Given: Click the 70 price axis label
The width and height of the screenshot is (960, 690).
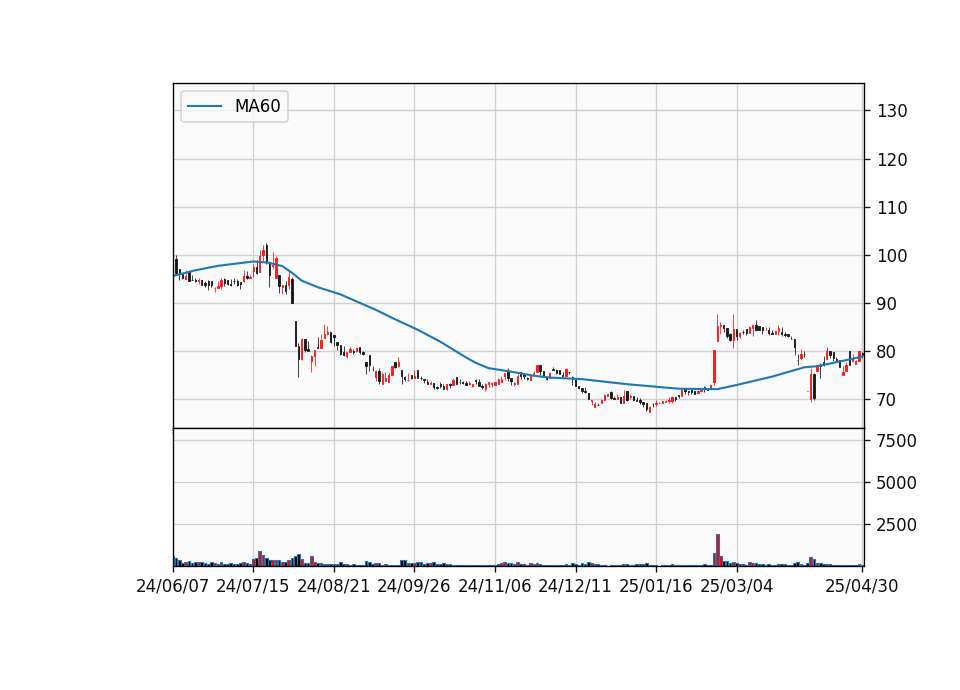Looking at the screenshot, I should click(x=887, y=400).
